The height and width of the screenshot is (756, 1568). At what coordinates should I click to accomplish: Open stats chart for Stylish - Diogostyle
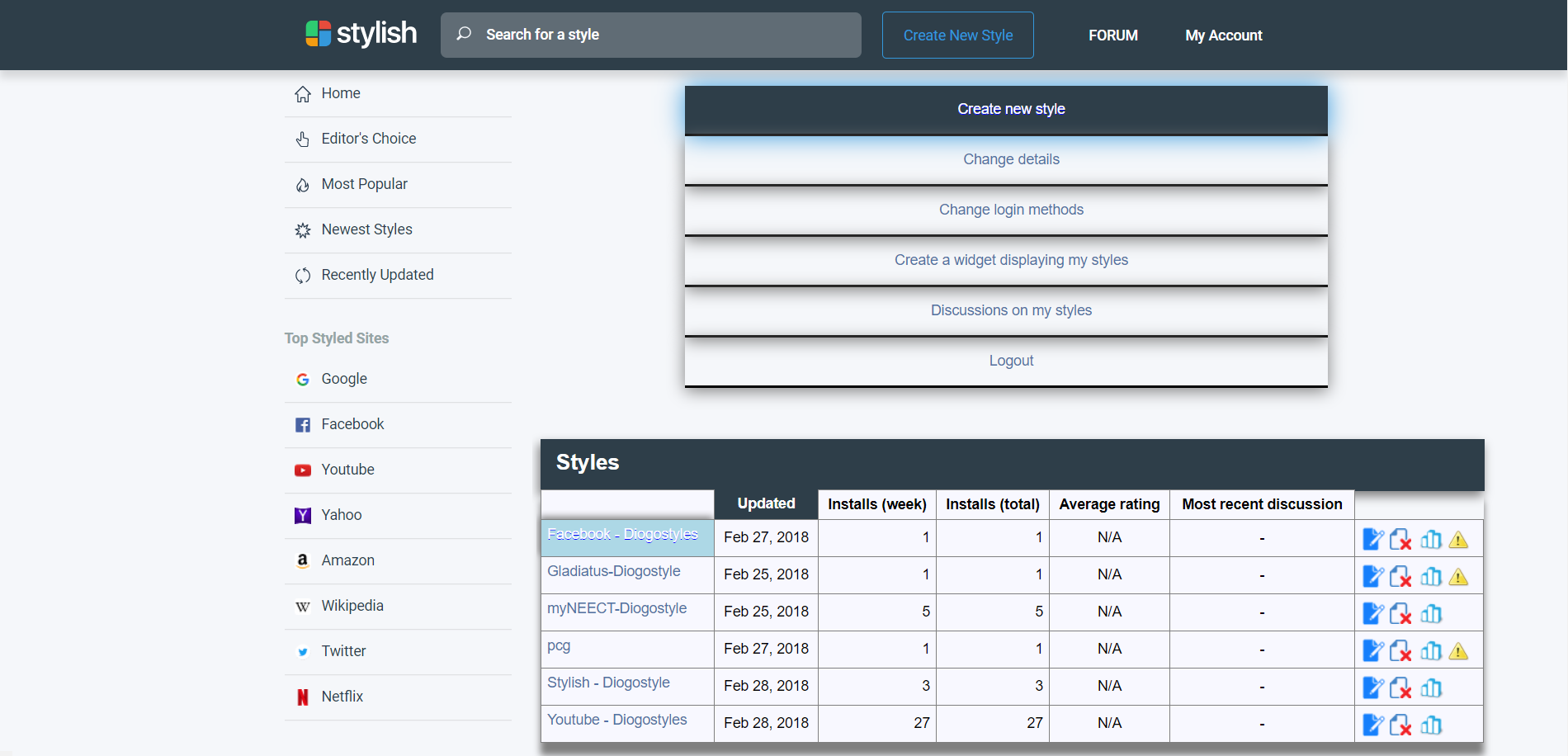[x=1431, y=687]
